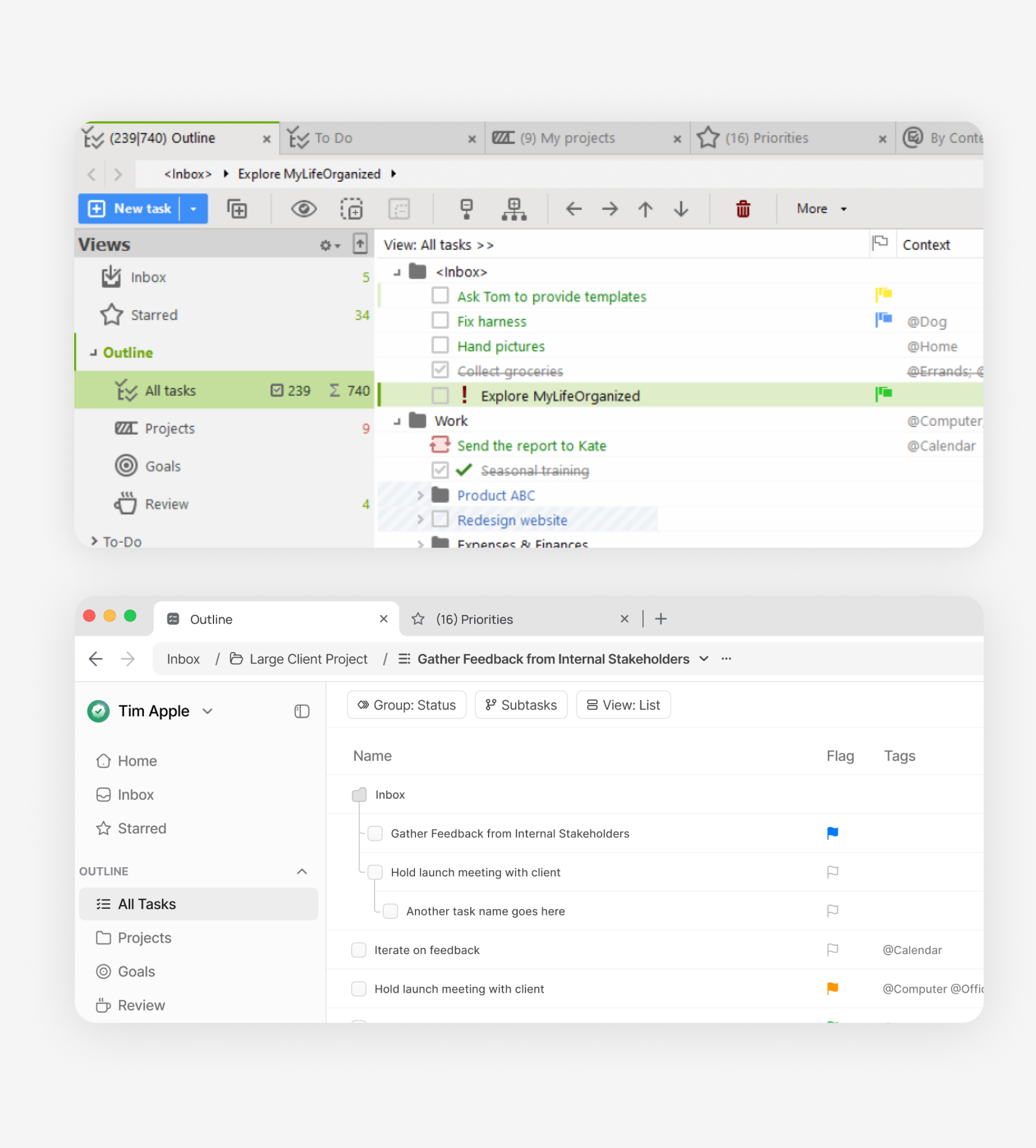This screenshot has height=1148, width=1036.
Task: Check the Explore MyLifeOrganized checkbox
Action: tap(440, 395)
